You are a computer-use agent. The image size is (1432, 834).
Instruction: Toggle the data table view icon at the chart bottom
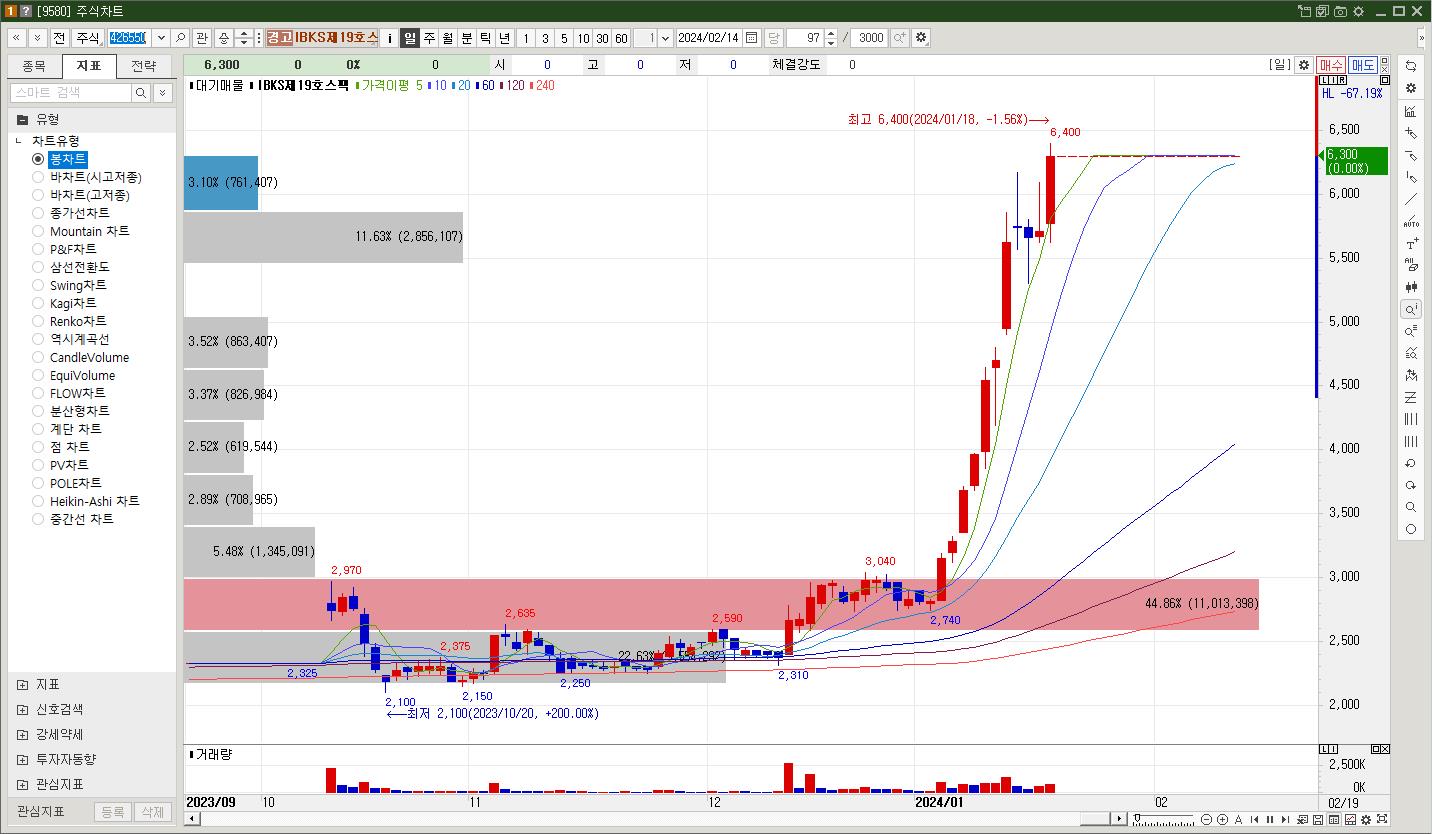1334,820
